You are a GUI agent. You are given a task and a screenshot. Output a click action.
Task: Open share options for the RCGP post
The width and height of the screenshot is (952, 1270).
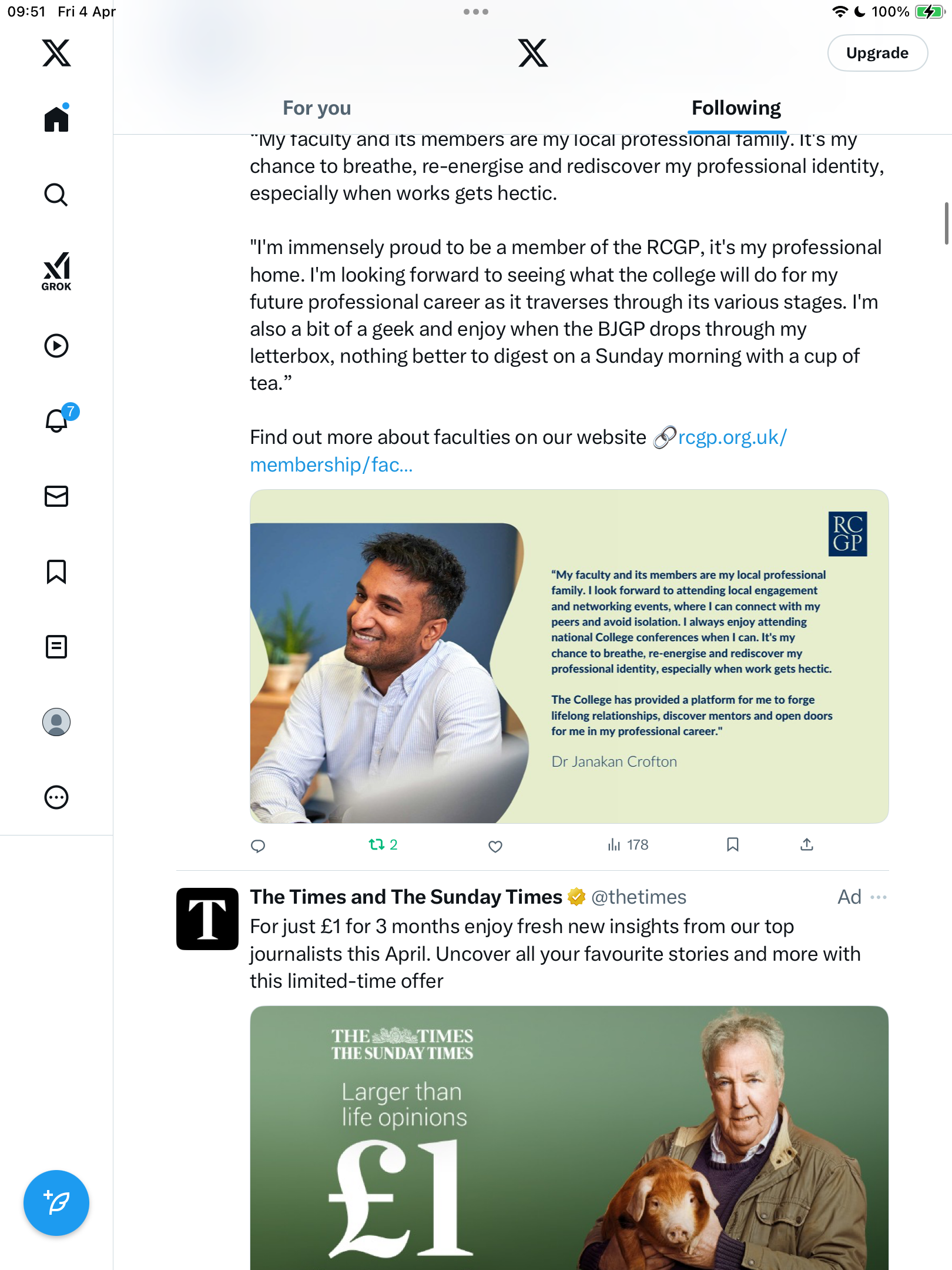coord(807,845)
